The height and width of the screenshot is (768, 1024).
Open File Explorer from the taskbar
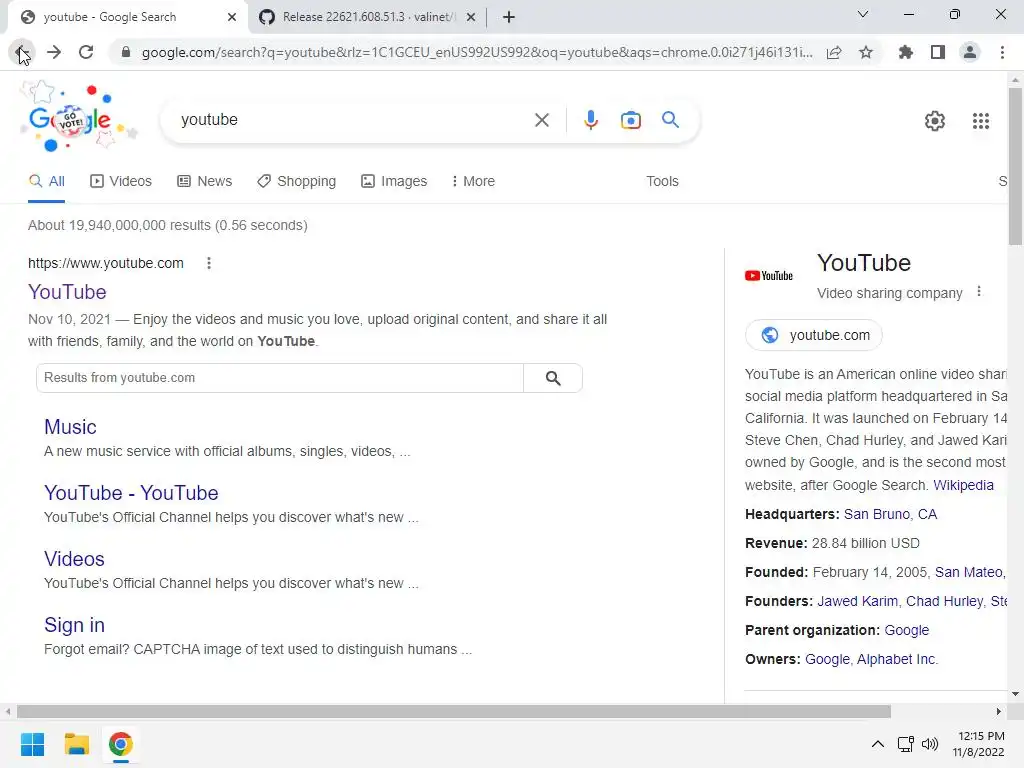(x=76, y=744)
